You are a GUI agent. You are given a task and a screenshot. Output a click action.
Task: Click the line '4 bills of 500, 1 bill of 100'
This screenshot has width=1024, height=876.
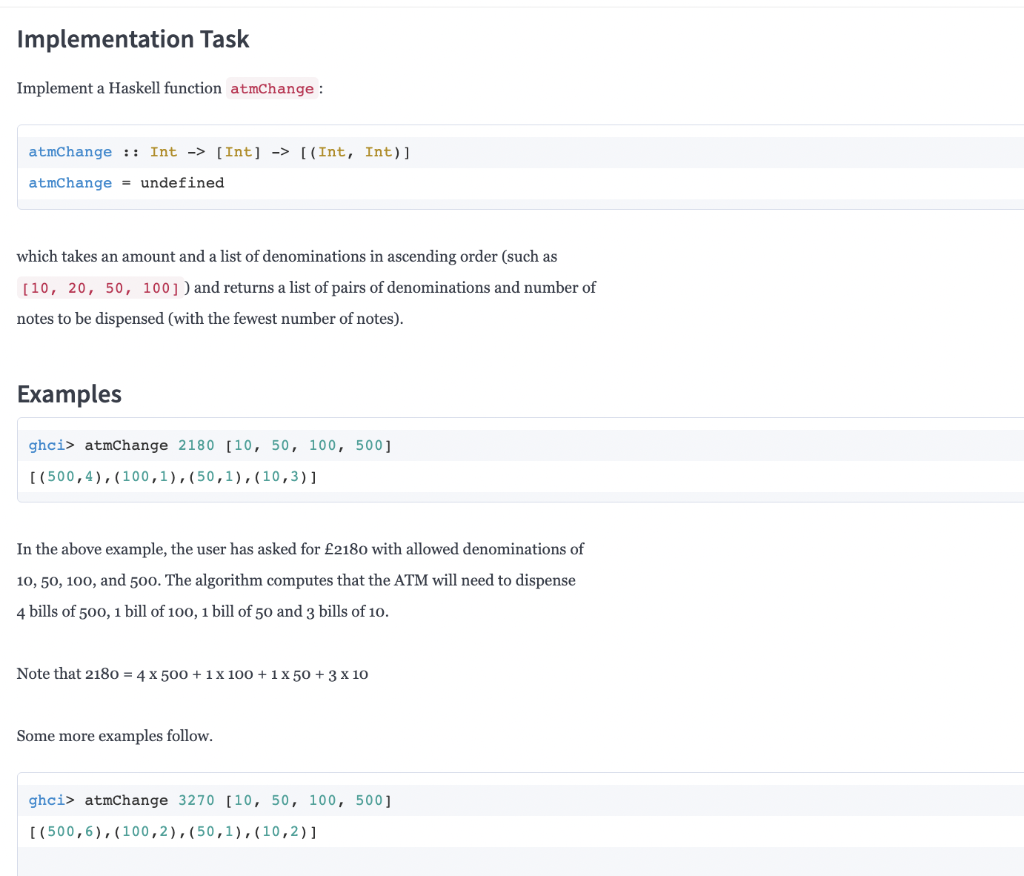pyautogui.click(x=202, y=612)
